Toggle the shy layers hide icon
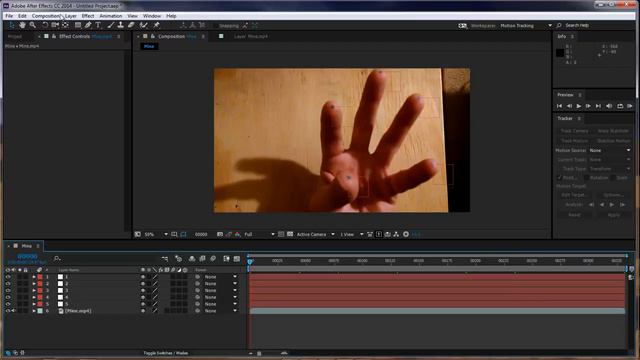The width and height of the screenshot is (640, 360). pos(192,259)
